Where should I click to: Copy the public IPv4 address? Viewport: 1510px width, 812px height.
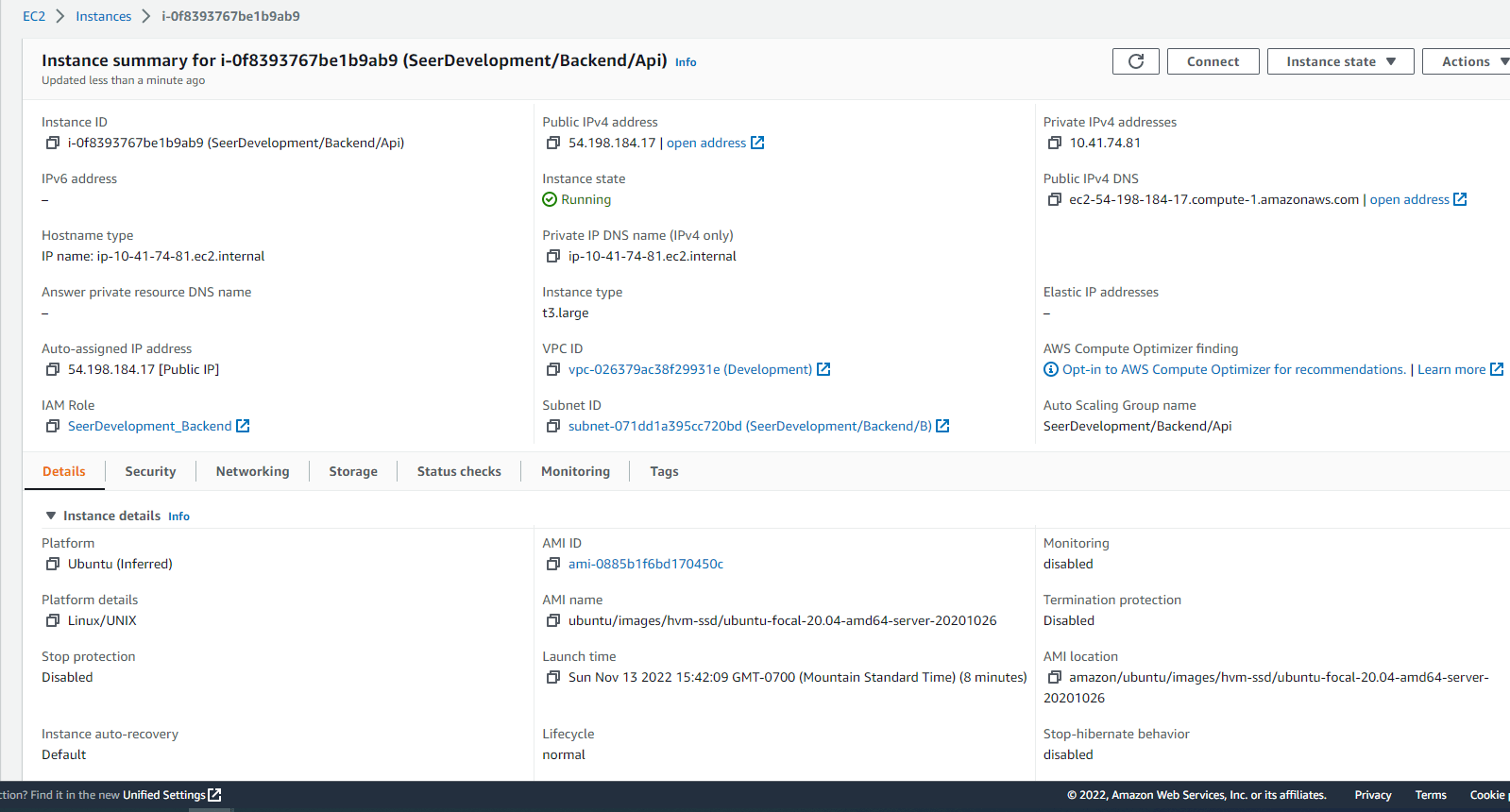pos(553,144)
